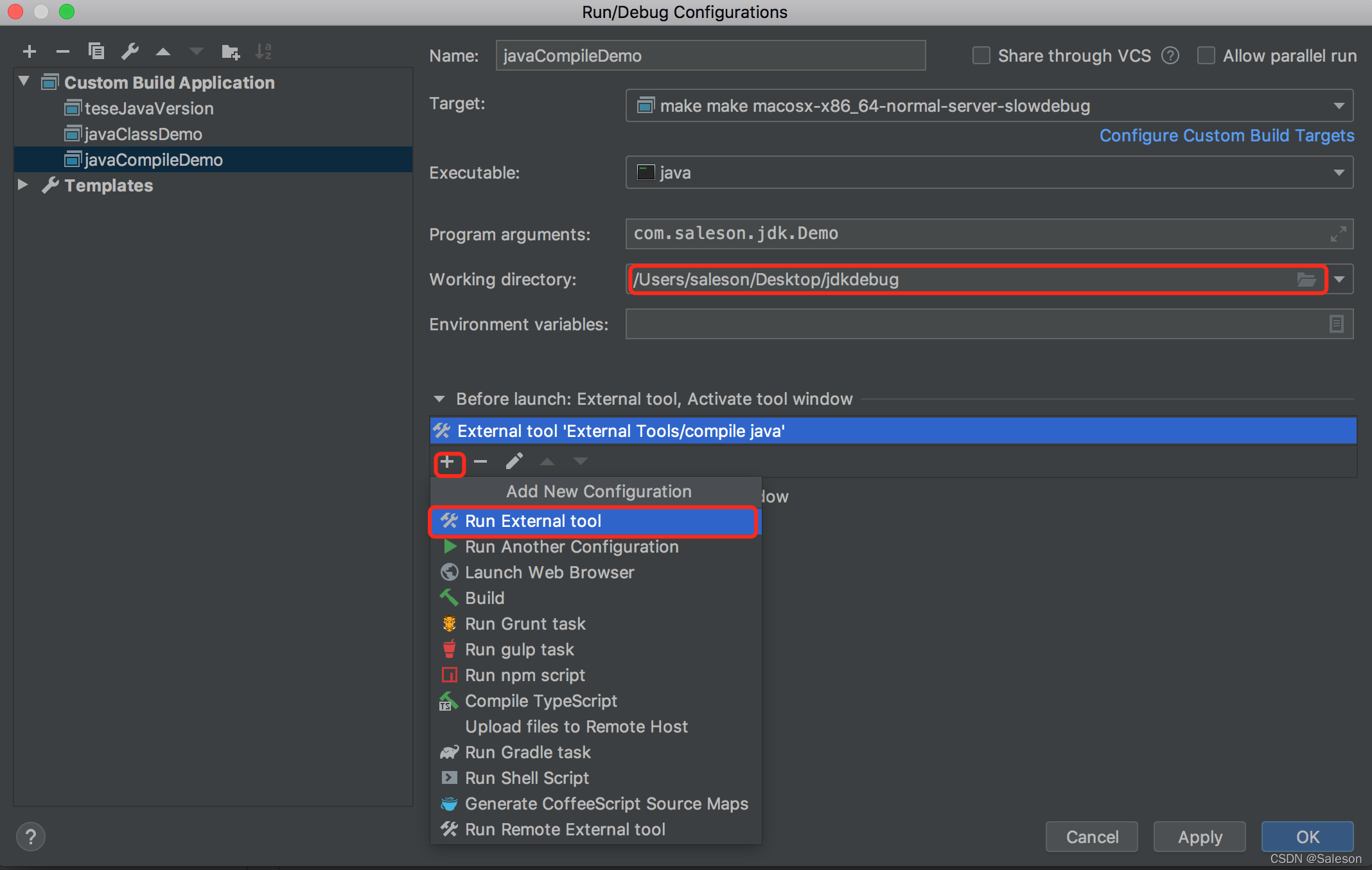
Task: Click in the Name input field
Action: (710, 56)
